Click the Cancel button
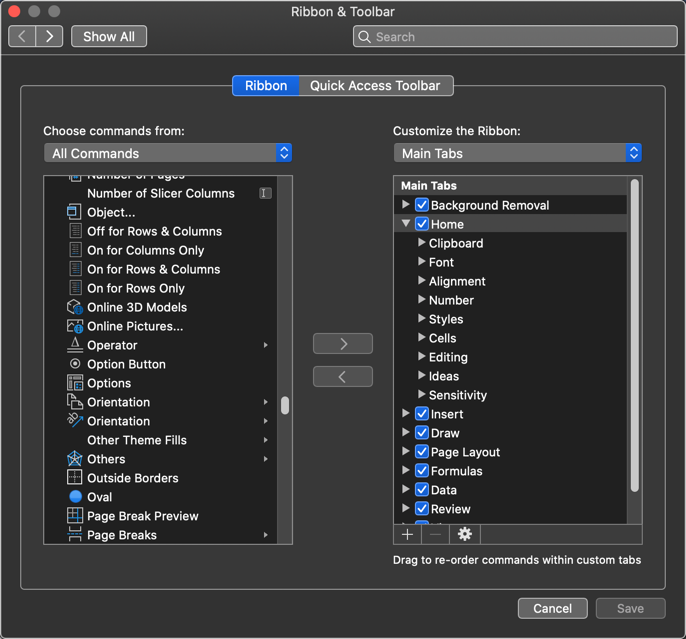The height and width of the screenshot is (639, 686). point(552,608)
